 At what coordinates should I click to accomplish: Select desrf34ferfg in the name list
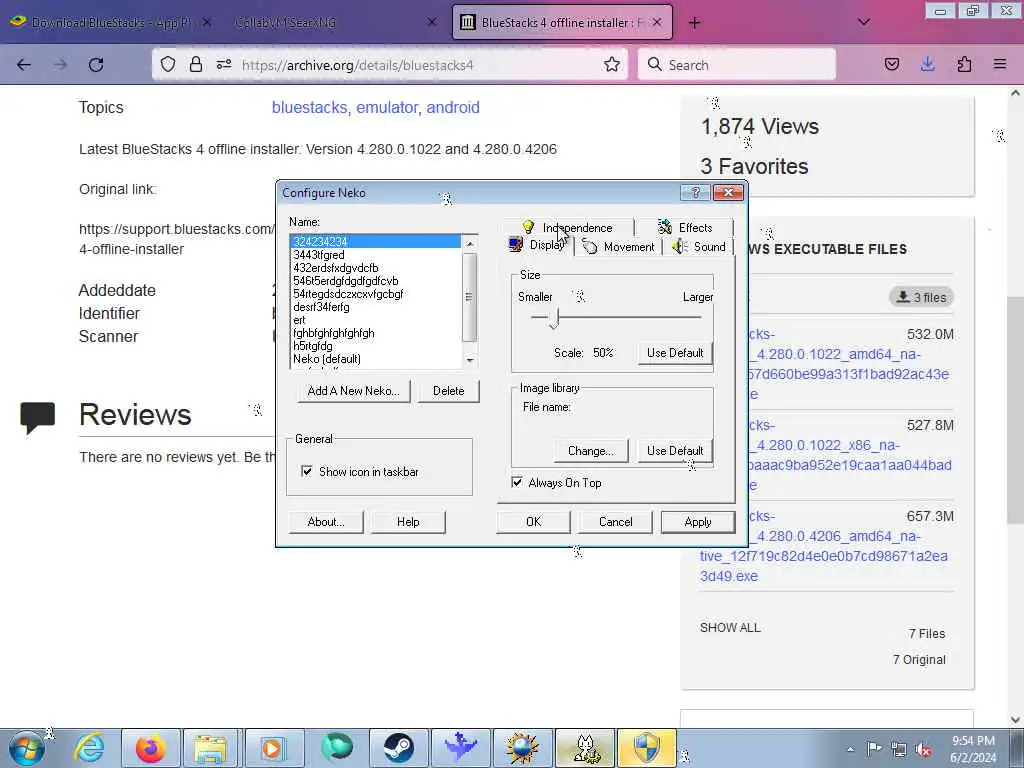tap(376, 307)
